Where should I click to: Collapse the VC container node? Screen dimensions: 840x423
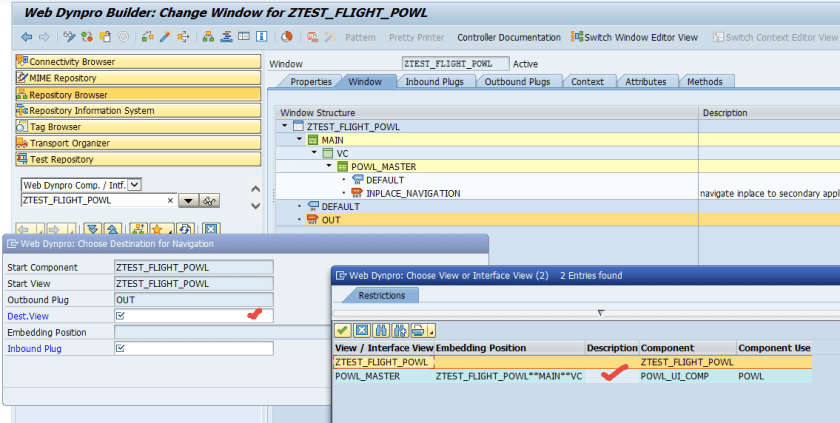point(314,153)
